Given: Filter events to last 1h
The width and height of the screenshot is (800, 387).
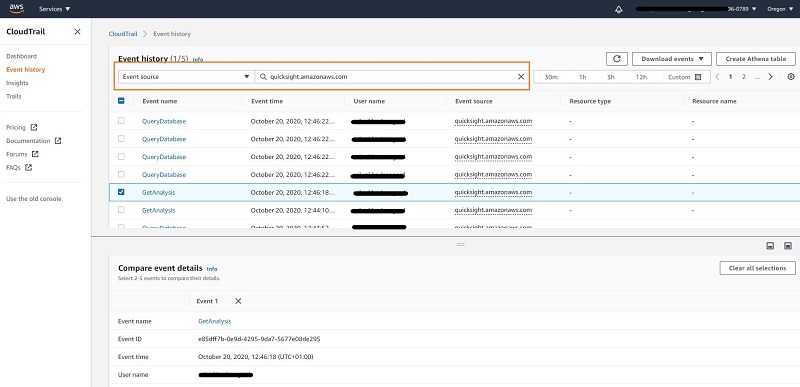Looking at the screenshot, I should coord(583,77).
